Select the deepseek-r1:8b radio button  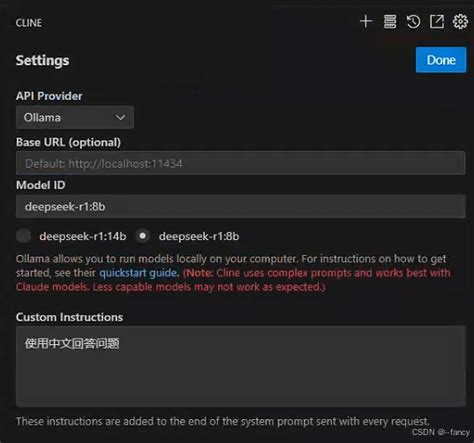pyautogui.click(x=143, y=236)
